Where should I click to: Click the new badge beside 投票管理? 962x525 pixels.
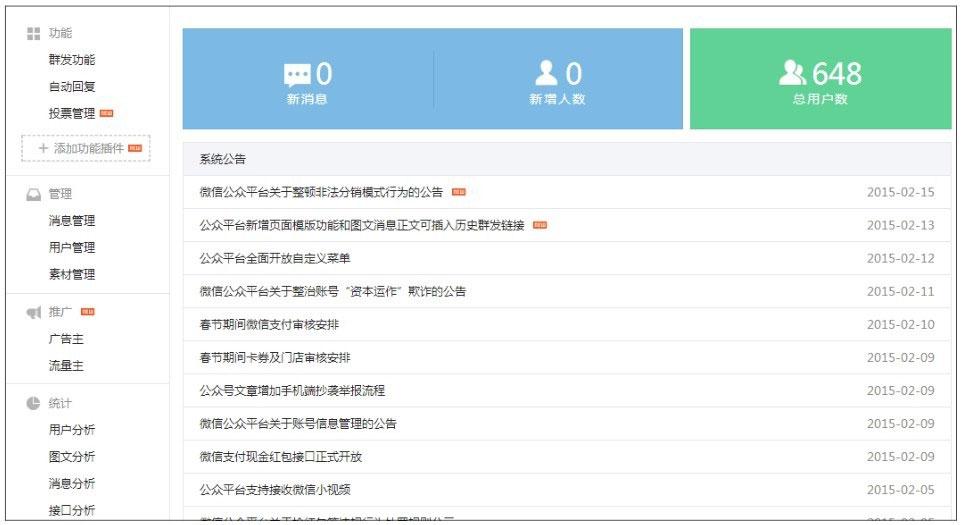(x=107, y=113)
